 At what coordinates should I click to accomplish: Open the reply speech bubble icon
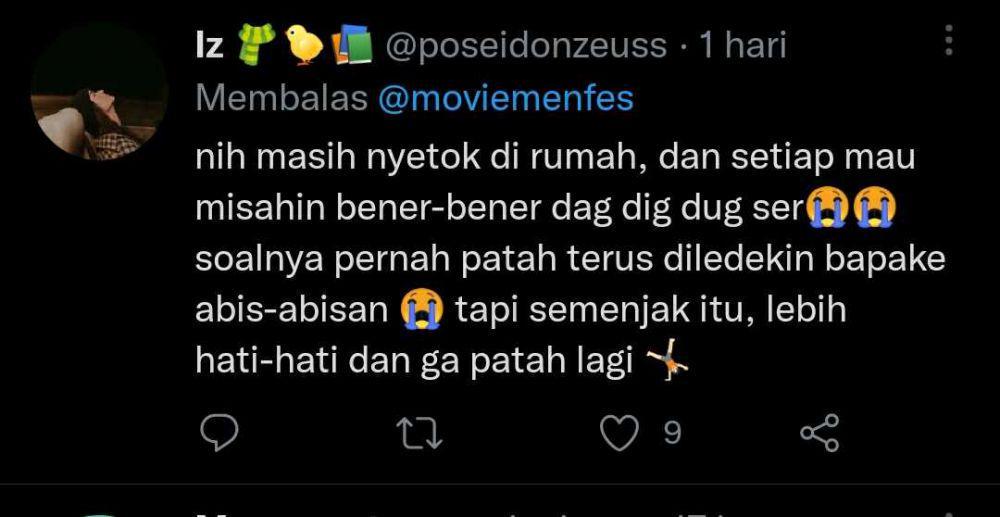tap(219, 433)
